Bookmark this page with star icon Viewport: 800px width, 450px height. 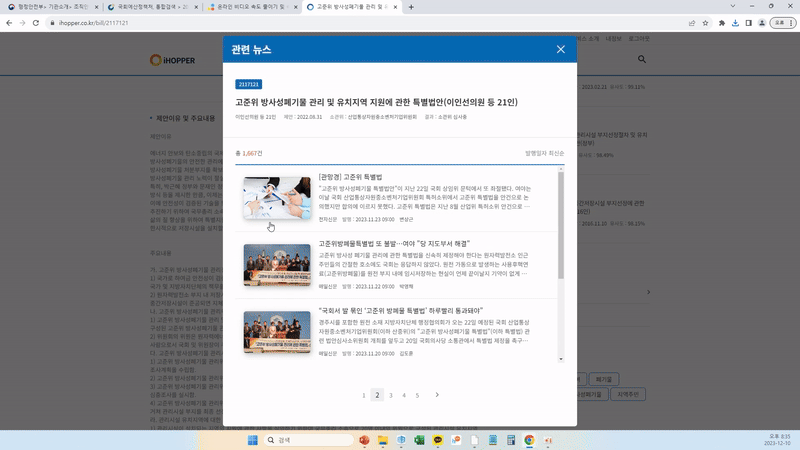point(707,22)
